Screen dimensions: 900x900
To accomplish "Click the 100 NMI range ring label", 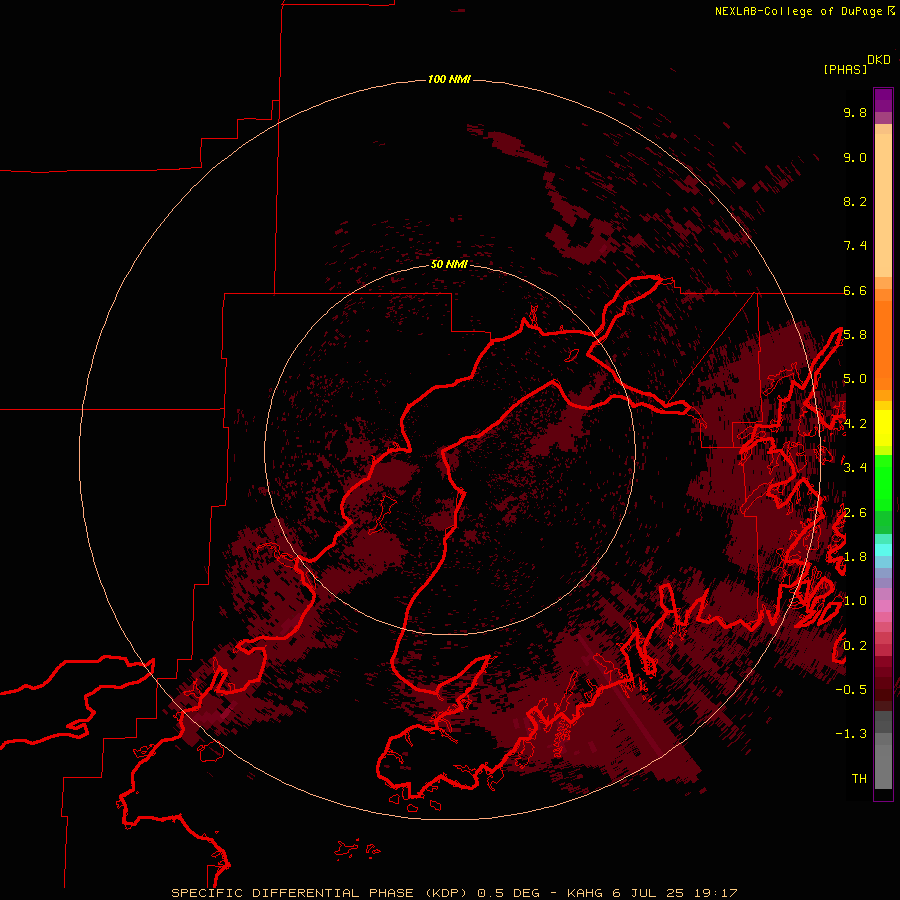I will pos(449,79).
